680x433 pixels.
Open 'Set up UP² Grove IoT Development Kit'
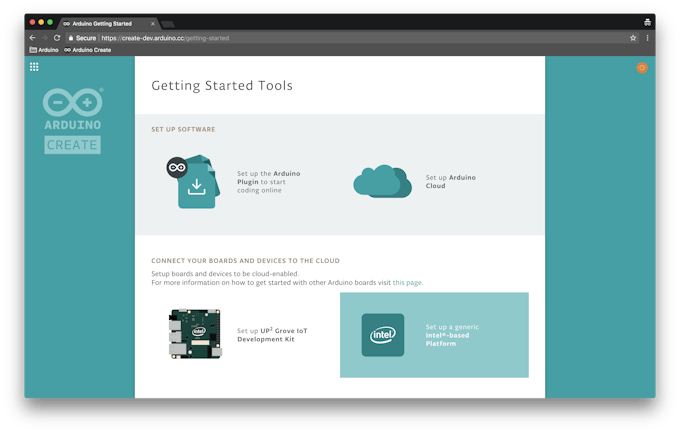pyautogui.click(x=272, y=335)
